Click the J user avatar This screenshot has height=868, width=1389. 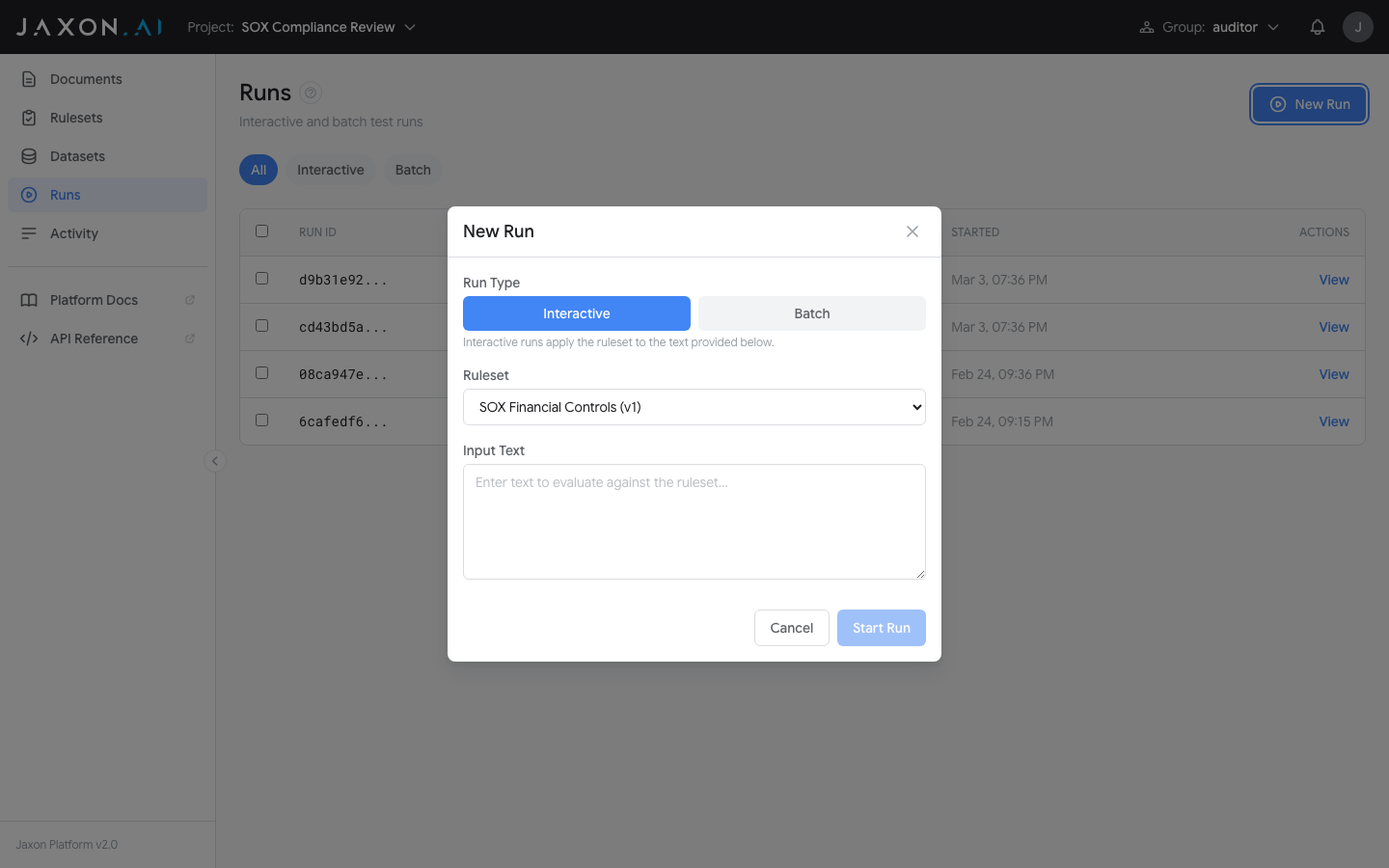pyautogui.click(x=1358, y=26)
